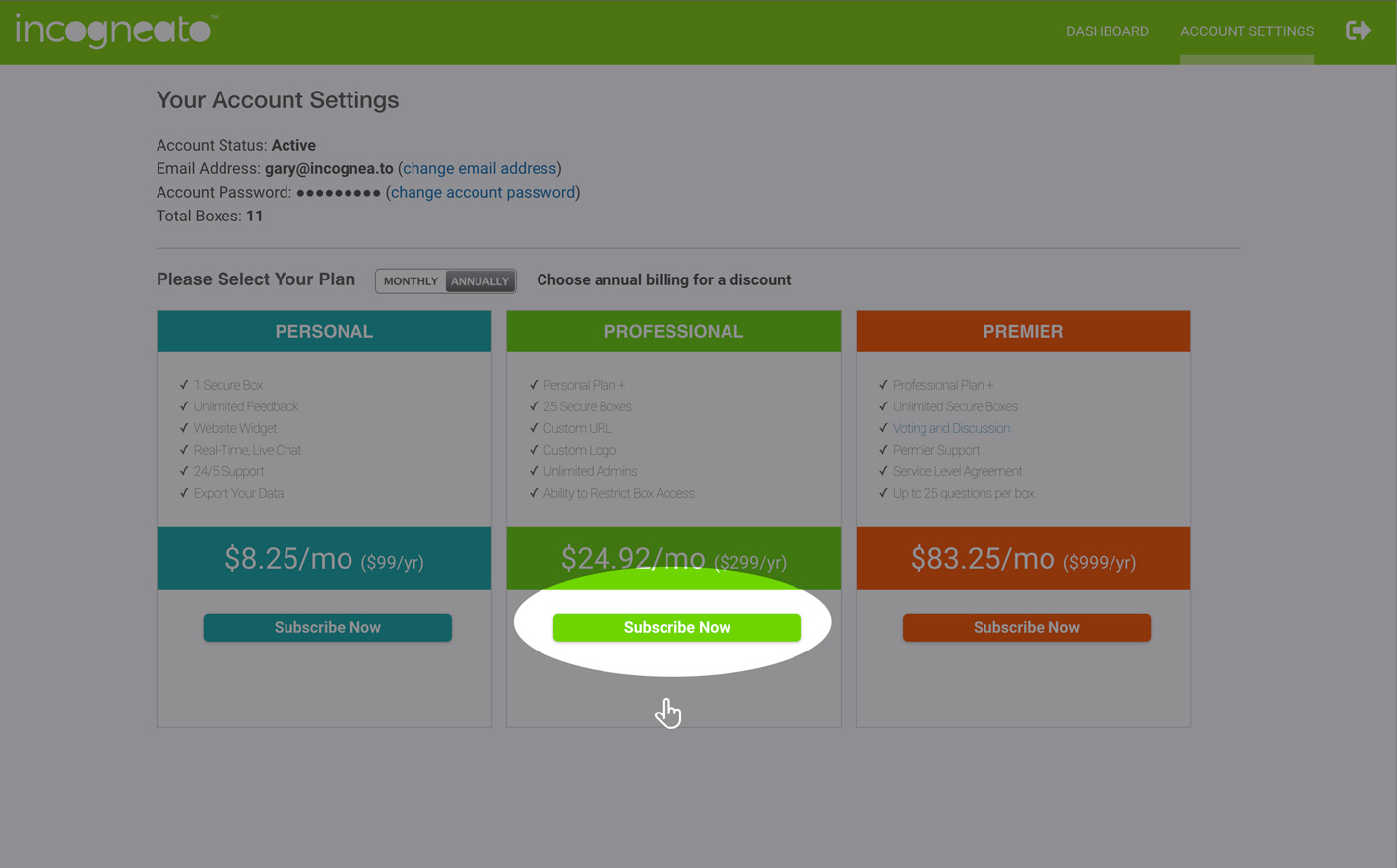
Task: Click checkmark beside Custom Logo
Action: (x=534, y=450)
